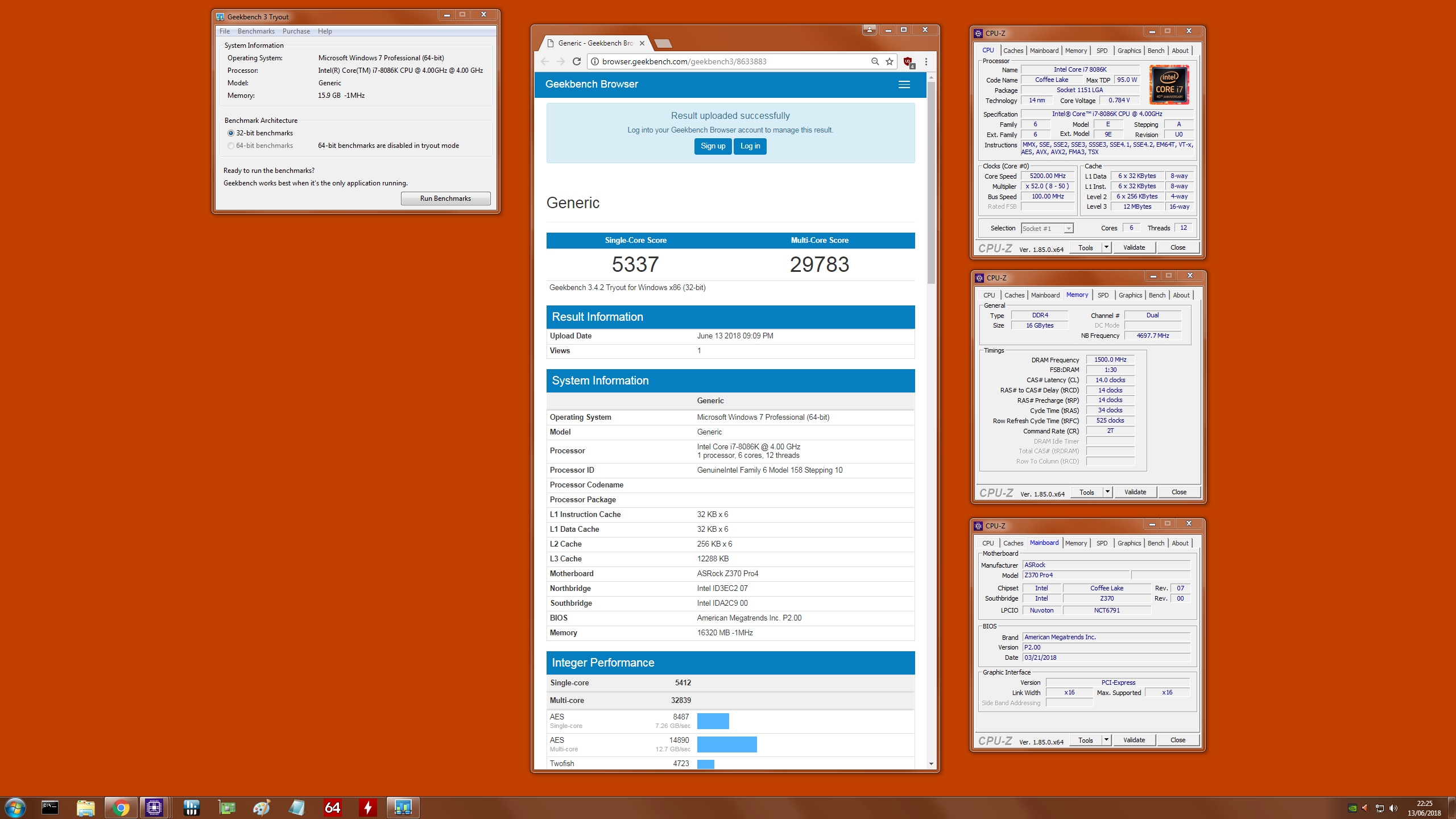Open the Windows Start menu
Image resolution: width=1456 pixels, height=819 pixels.
(15, 808)
